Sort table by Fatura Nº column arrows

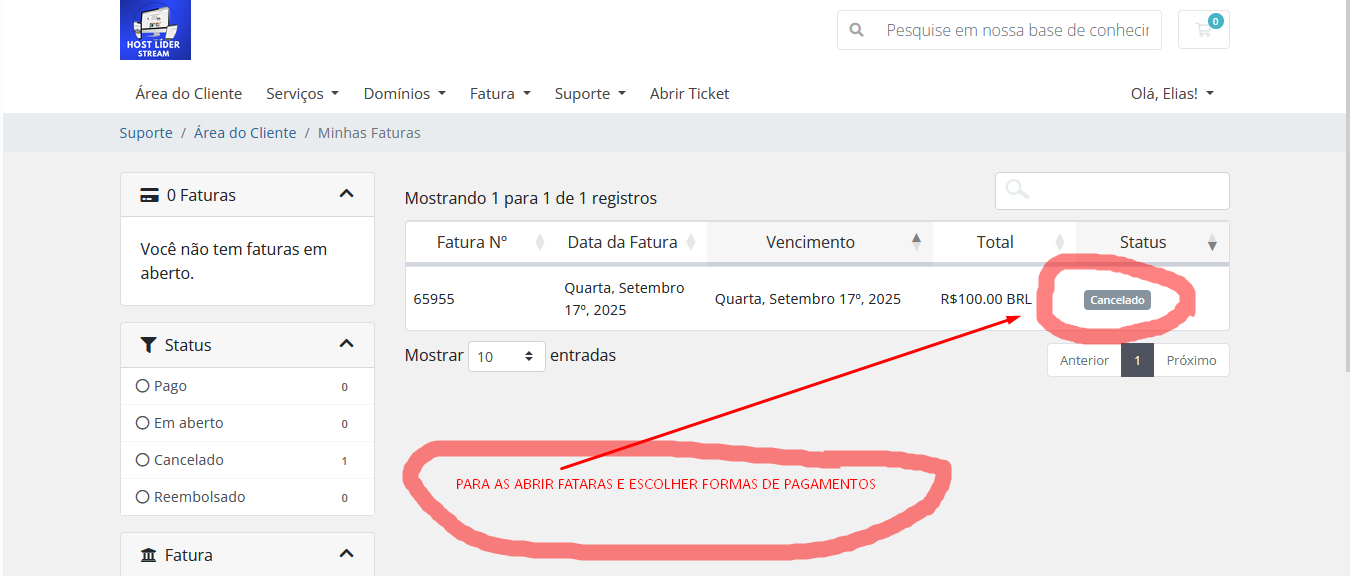tap(540, 243)
